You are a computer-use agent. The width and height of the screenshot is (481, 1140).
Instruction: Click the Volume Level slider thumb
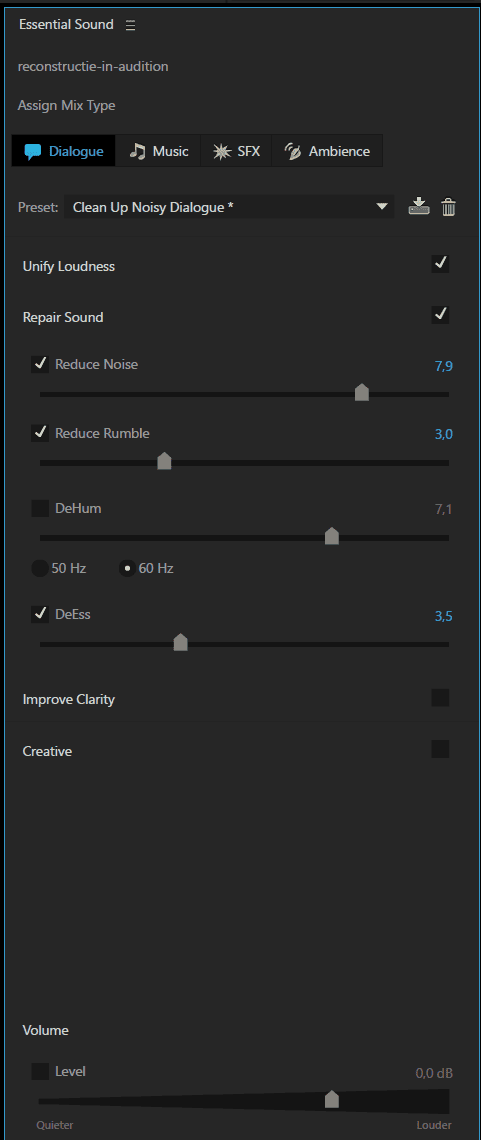[x=332, y=1099]
